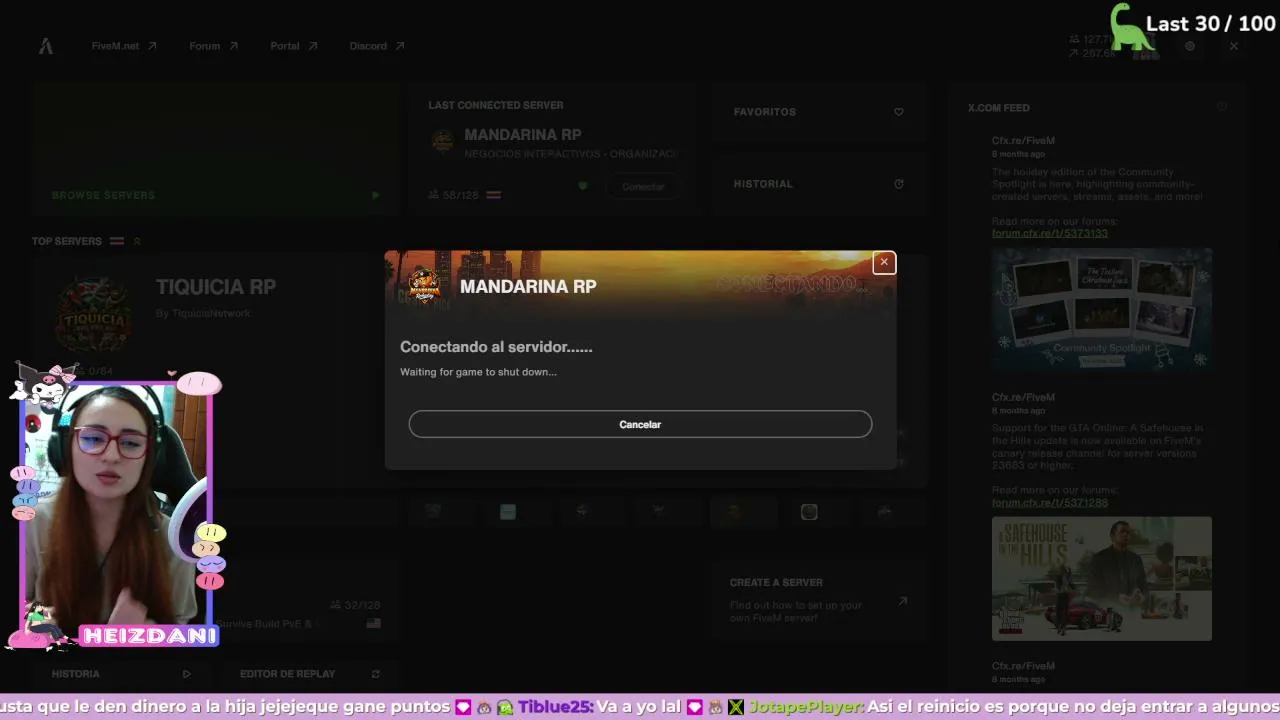Open the forum.cfx.re/t/5371288 link

tap(1050, 502)
